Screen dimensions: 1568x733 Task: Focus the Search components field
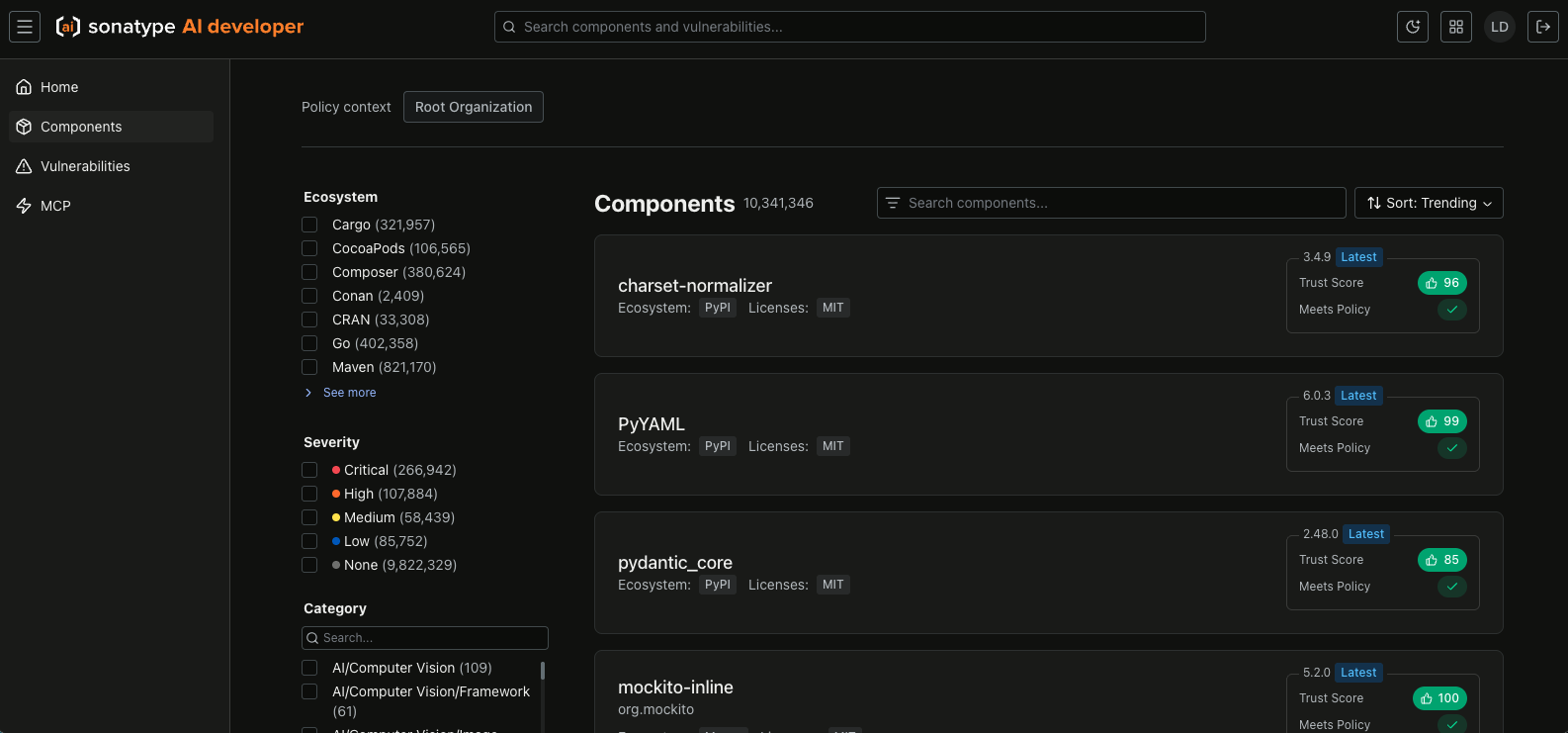point(1111,203)
